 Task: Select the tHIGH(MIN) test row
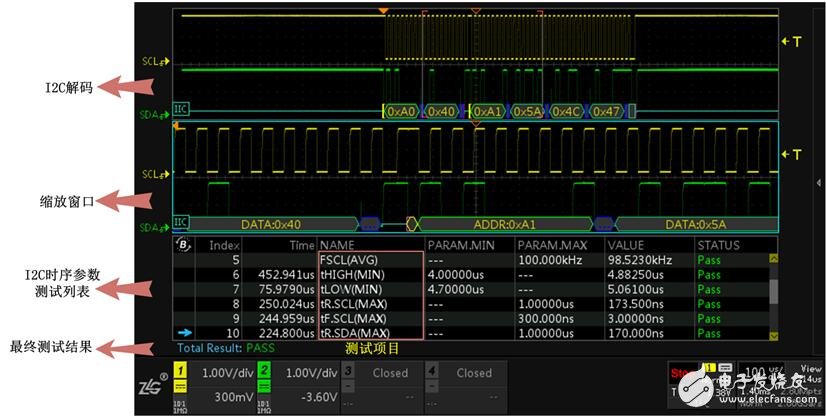(x=354, y=274)
